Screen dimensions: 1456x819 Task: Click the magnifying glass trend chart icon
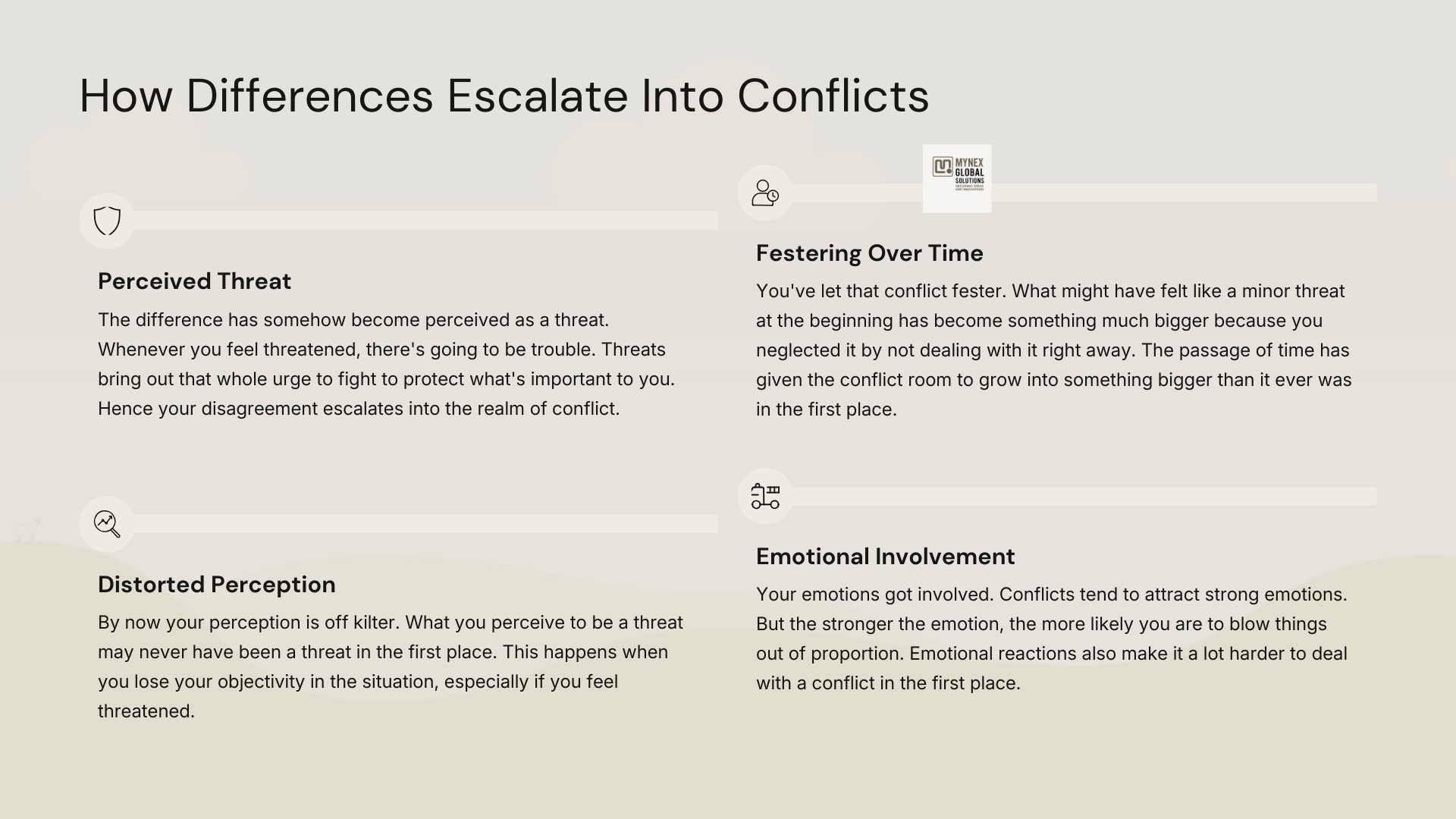tap(107, 523)
